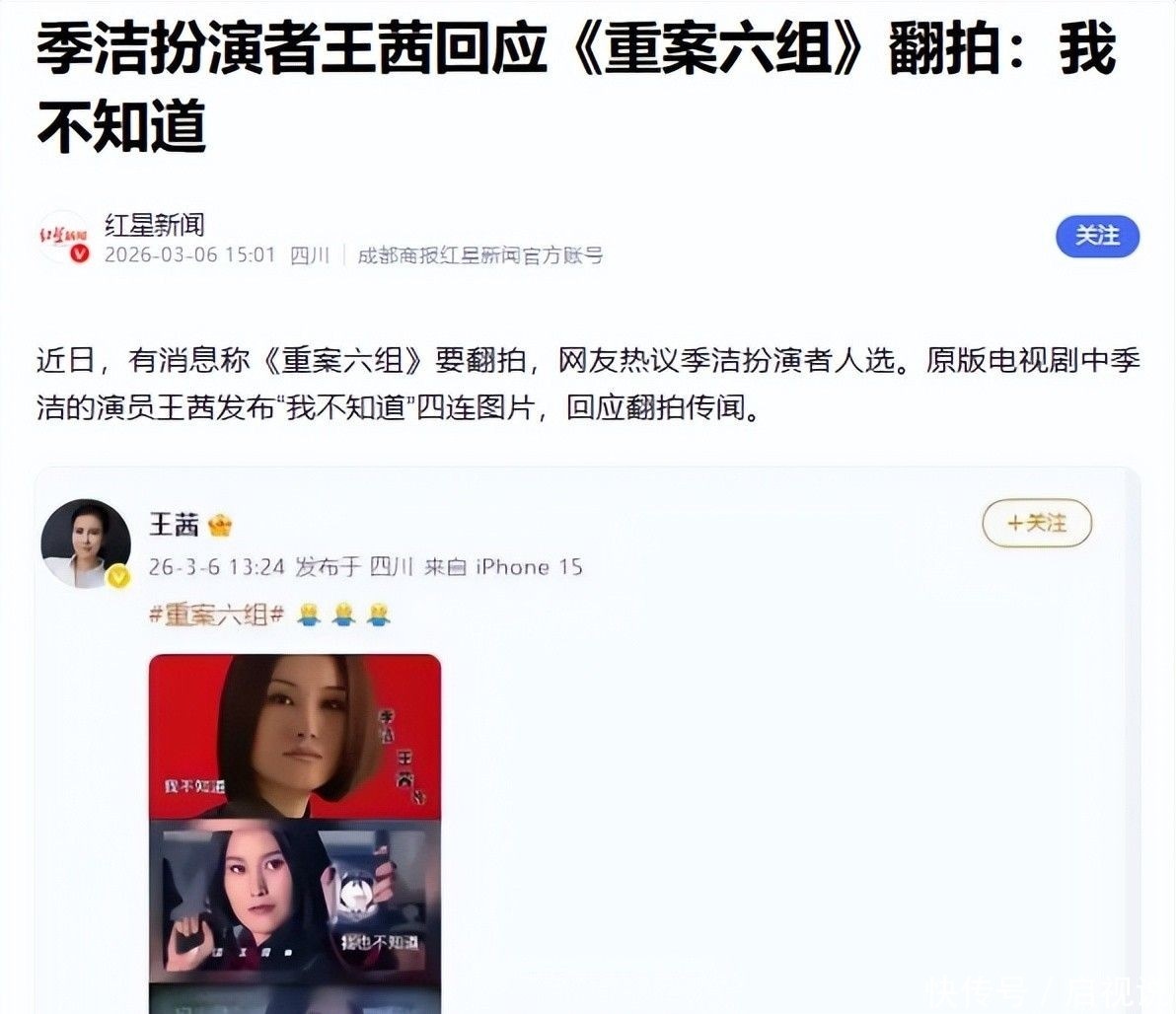Click the second crying emoji in the post
The image size is (1176, 1014).
click(x=344, y=615)
